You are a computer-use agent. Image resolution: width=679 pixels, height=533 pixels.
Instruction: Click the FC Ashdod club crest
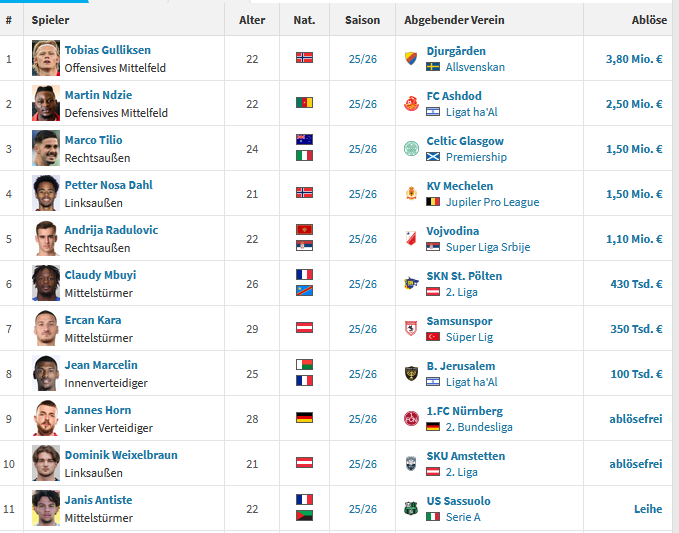(411, 103)
